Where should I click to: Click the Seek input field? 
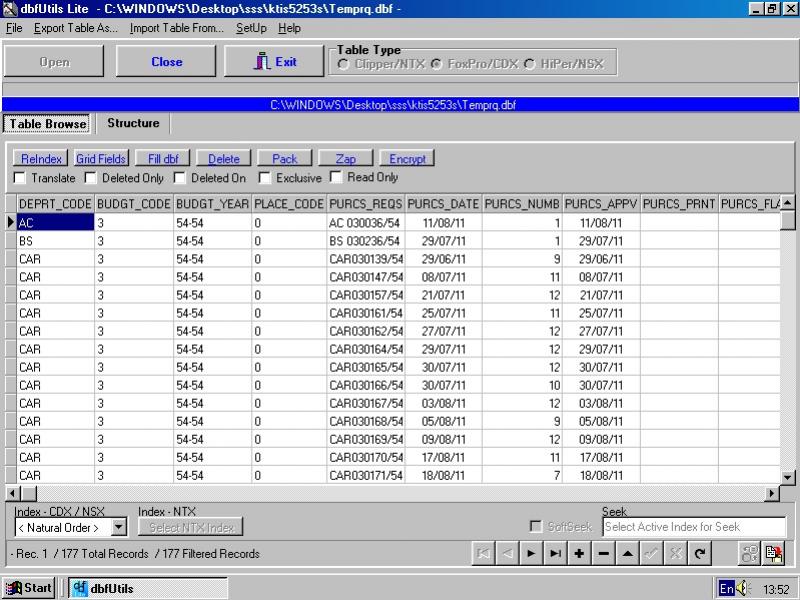pyautogui.click(x=694, y=527)
